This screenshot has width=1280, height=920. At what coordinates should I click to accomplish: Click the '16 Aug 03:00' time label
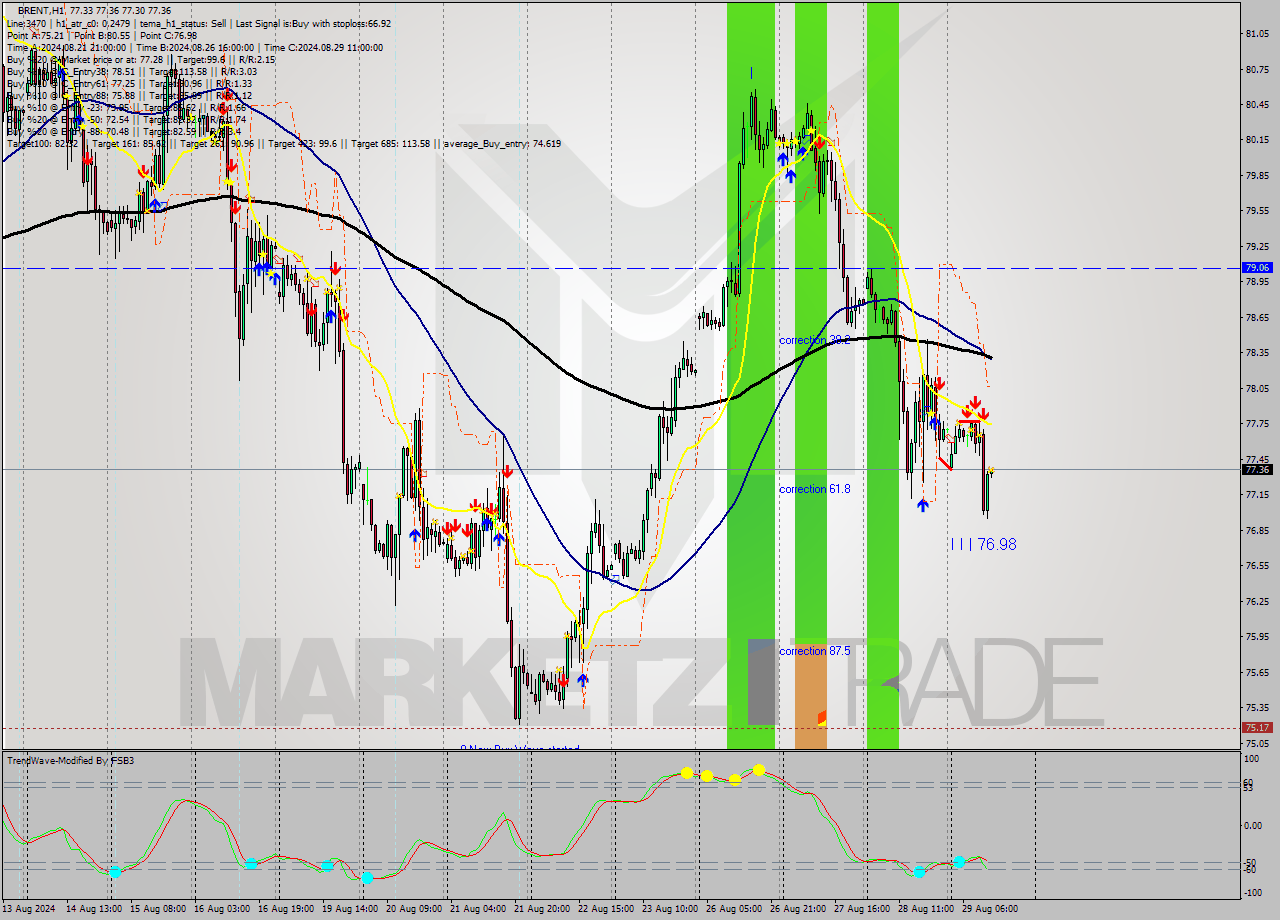tap(222, 909)
